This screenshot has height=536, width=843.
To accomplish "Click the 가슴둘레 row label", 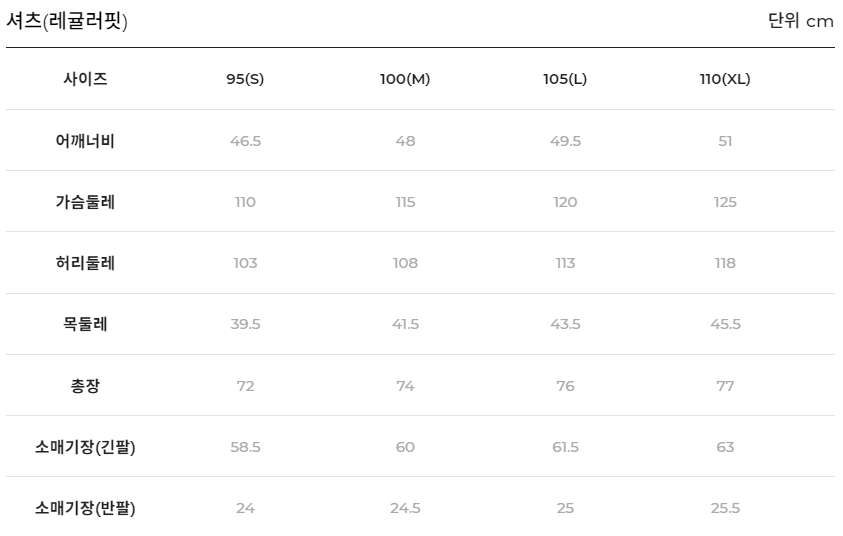I will [x=85, y=202].
